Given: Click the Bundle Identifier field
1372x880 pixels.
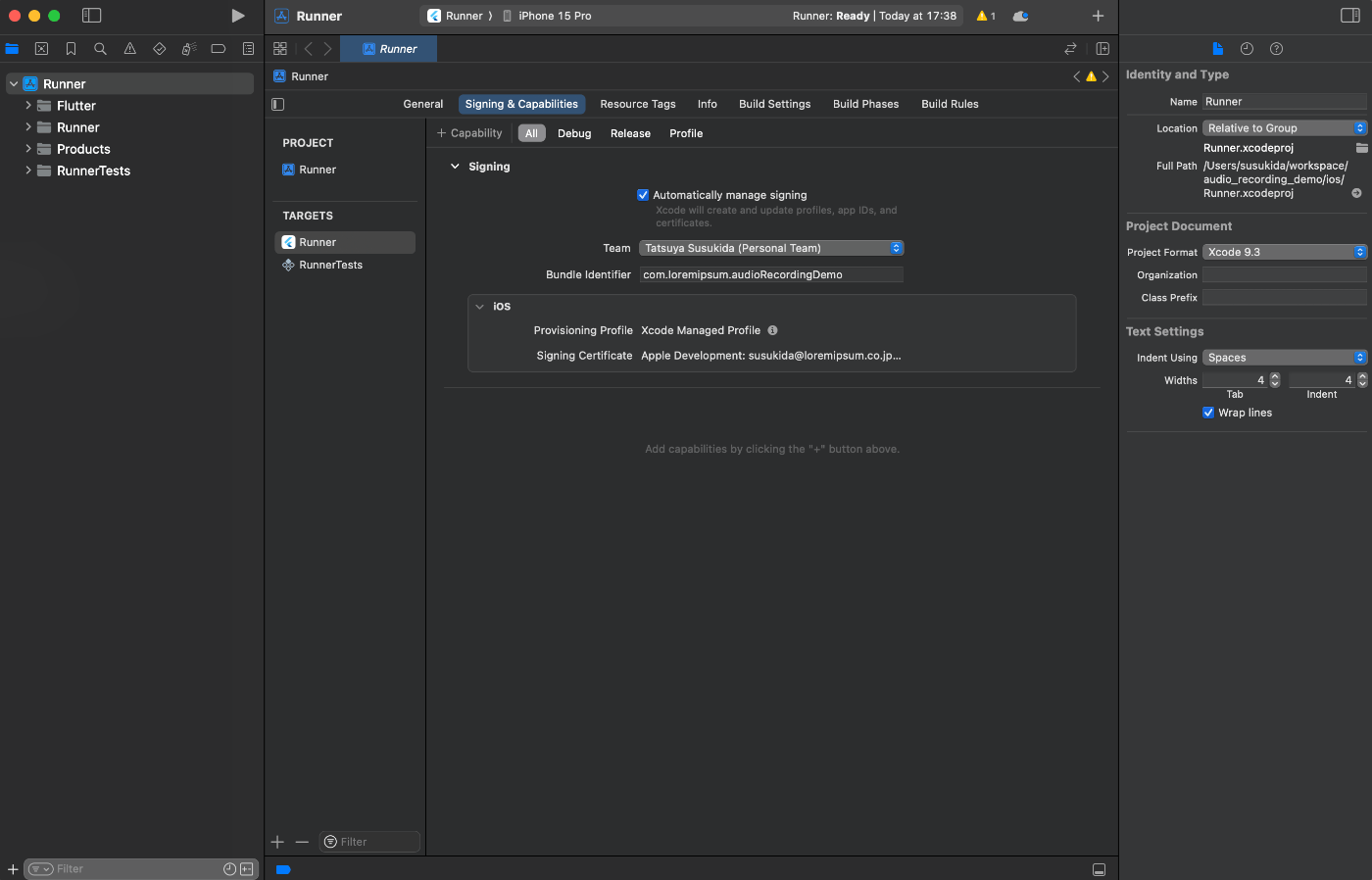Looking at the screenshot, I should point(771,274).
